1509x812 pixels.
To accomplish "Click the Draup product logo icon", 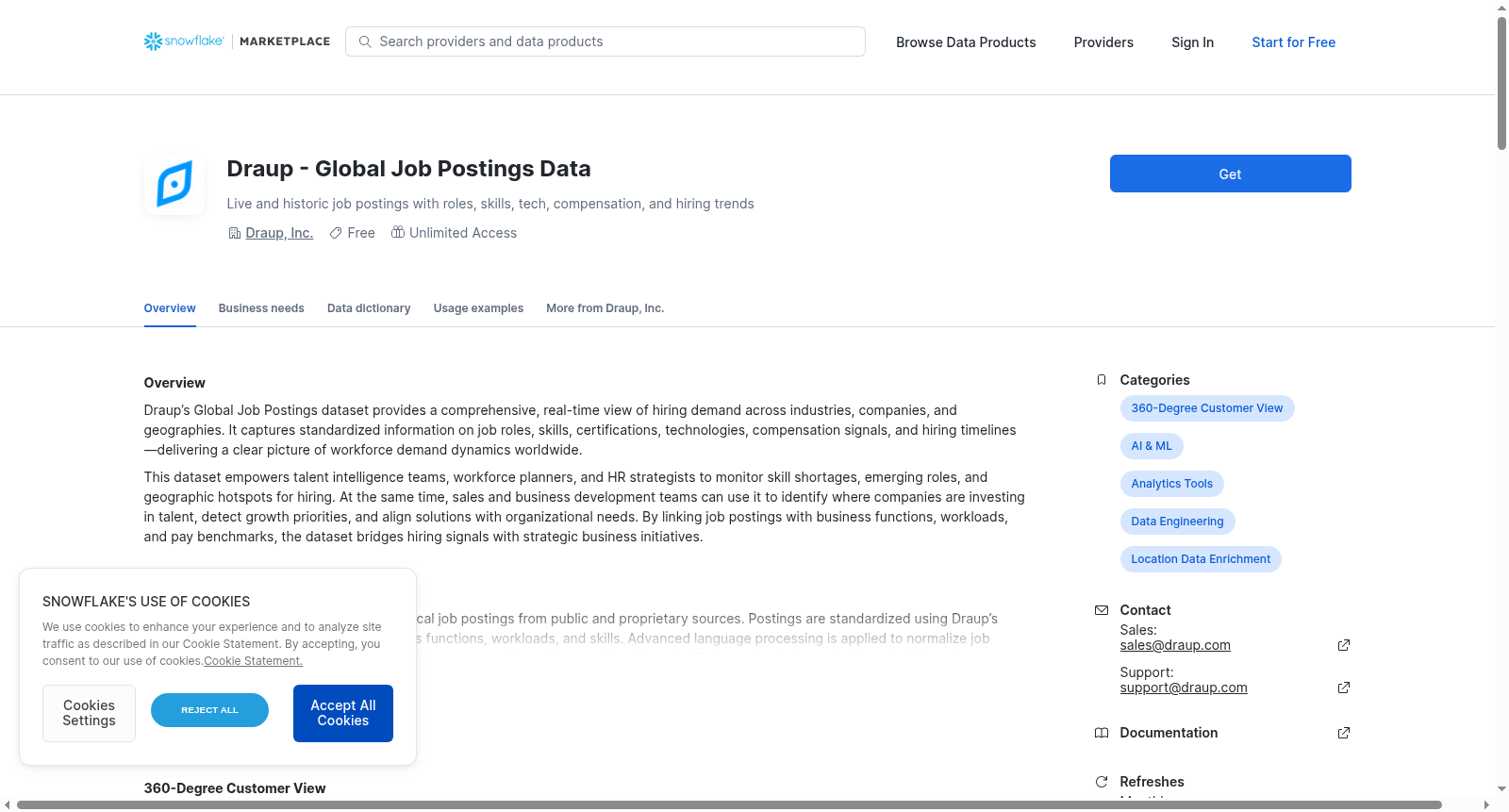I will (x=174, y=184).
